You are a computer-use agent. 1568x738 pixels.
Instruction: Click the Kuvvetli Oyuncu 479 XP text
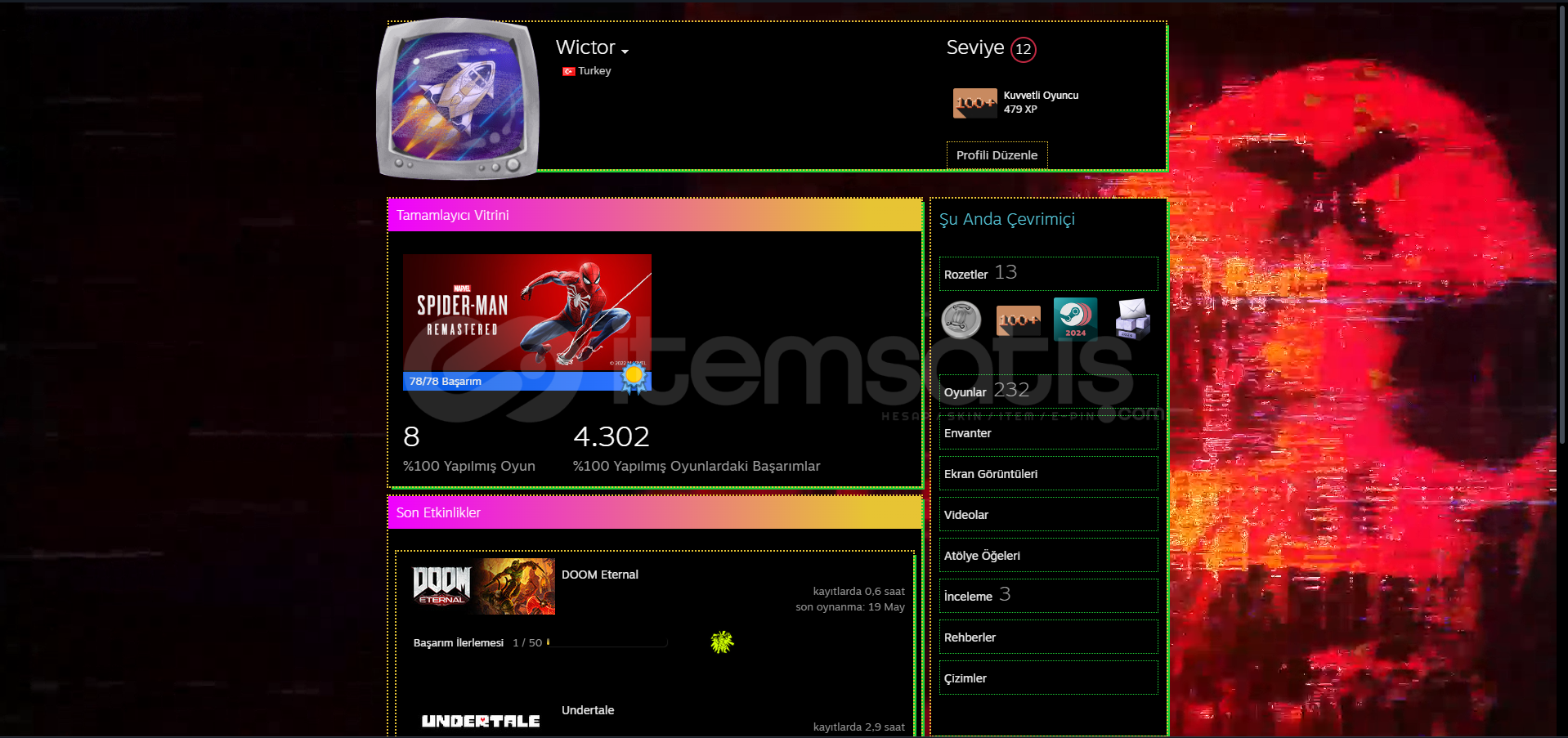point(1041,102)
